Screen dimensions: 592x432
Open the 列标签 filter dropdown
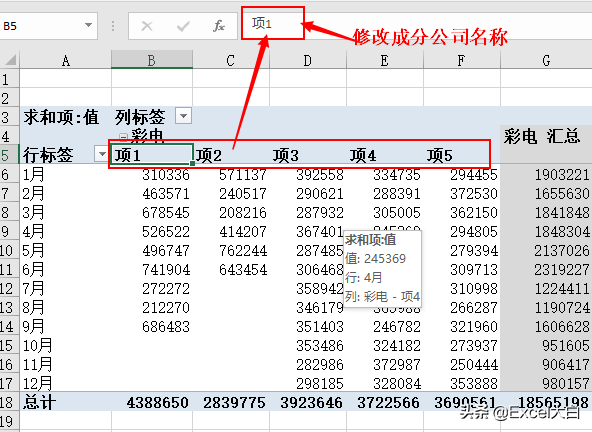click(x=183, y=116)
